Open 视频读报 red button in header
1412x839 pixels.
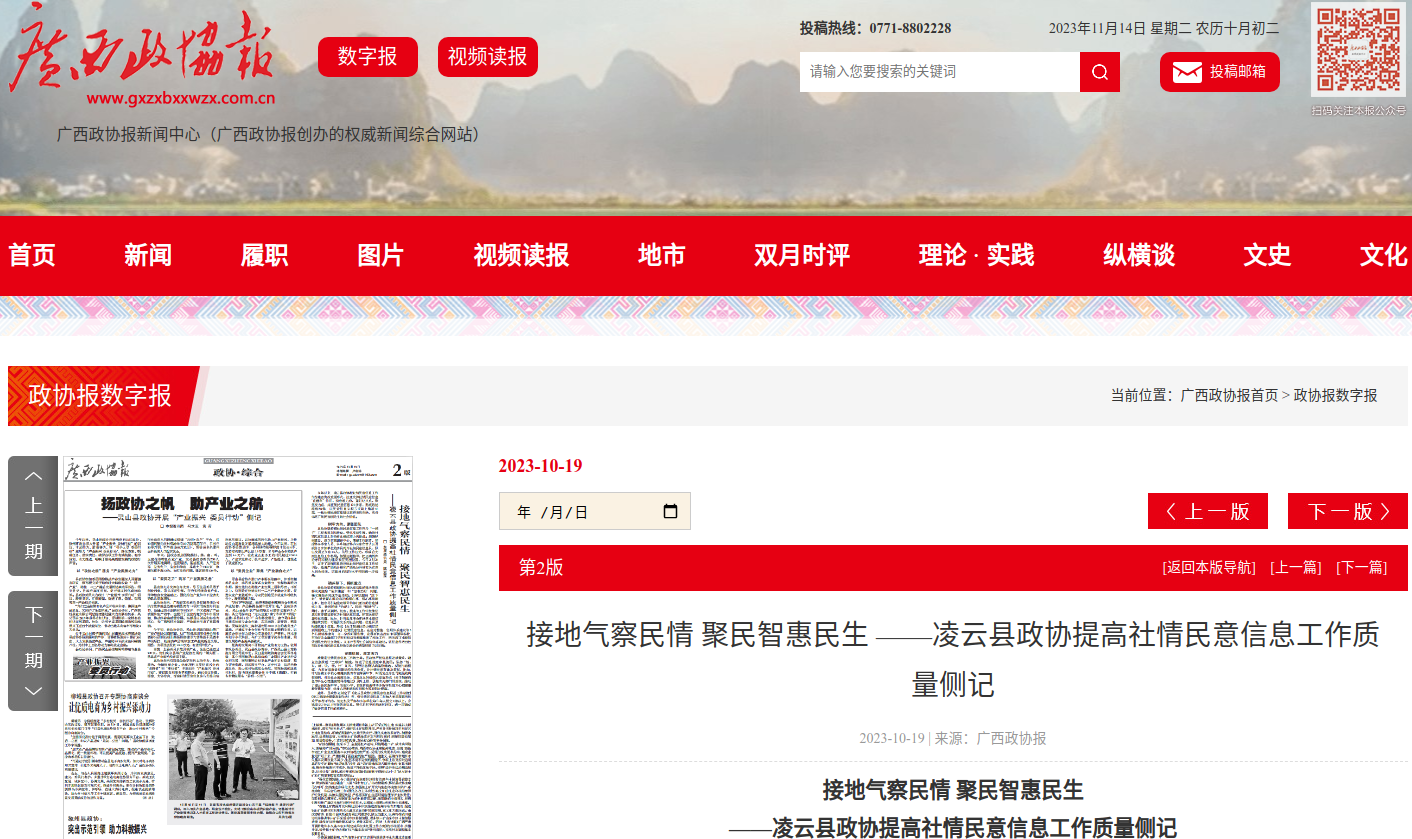click(x=488, y=57)
